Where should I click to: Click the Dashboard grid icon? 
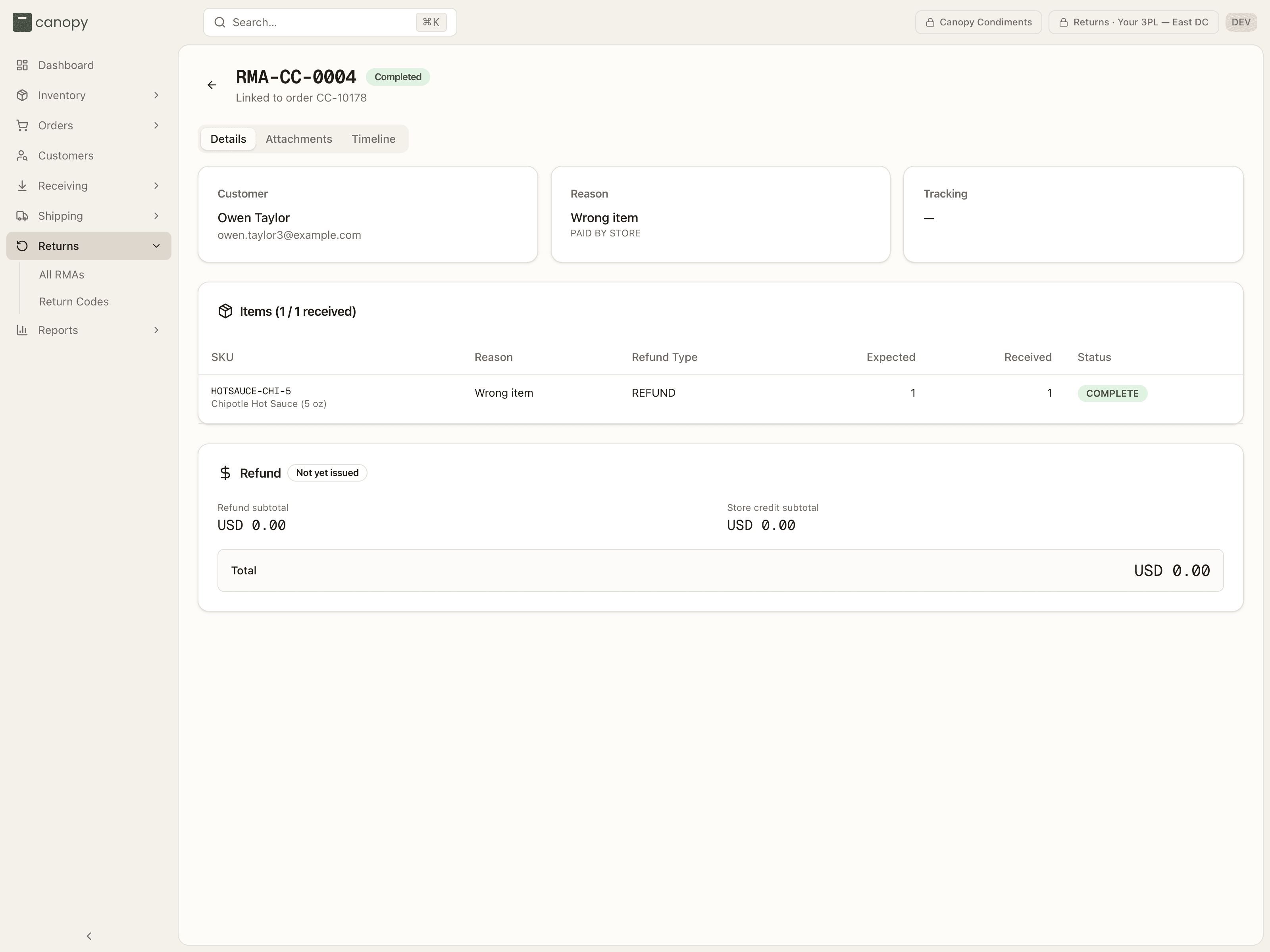click(x=22, y=65)
